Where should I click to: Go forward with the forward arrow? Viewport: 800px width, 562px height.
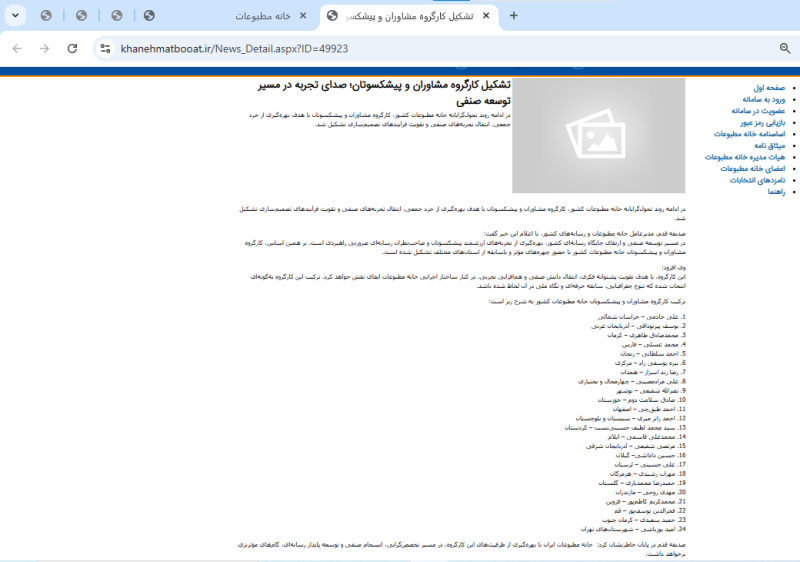[x=45, y=48]
